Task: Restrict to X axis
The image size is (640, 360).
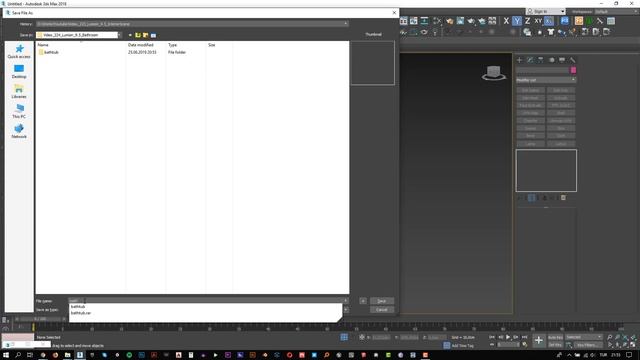Action: click(506, 21)
